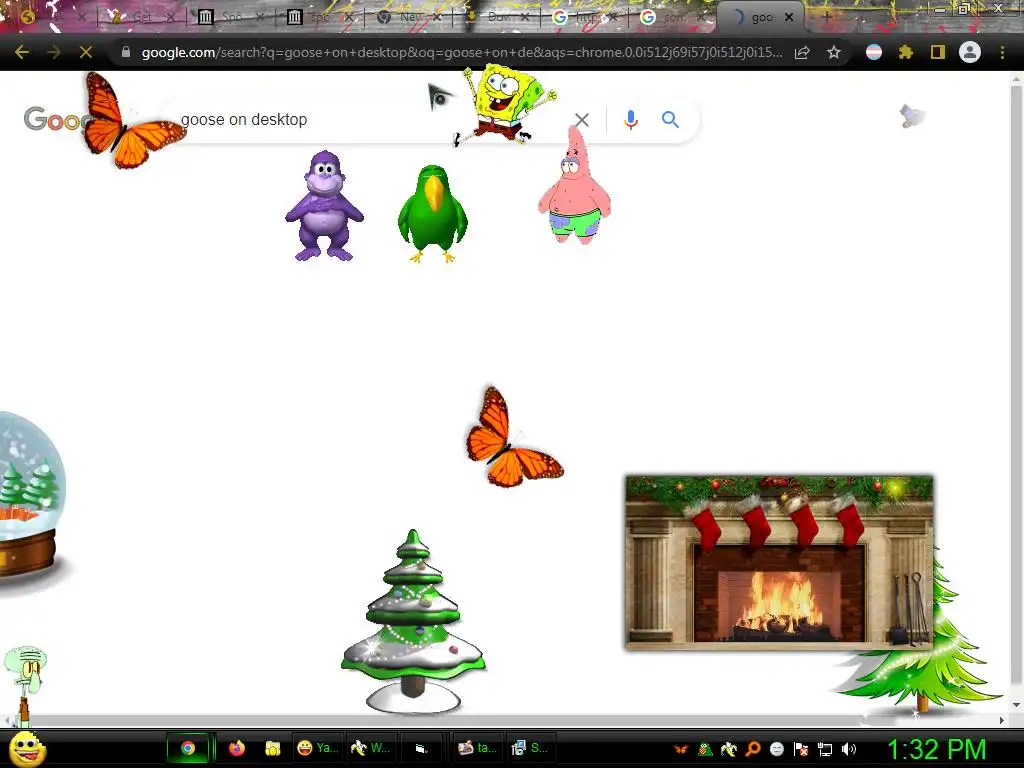1024x768 pixels.
Task: Click the butterfly icon in system tray
Action: click(x=681, y=750)
